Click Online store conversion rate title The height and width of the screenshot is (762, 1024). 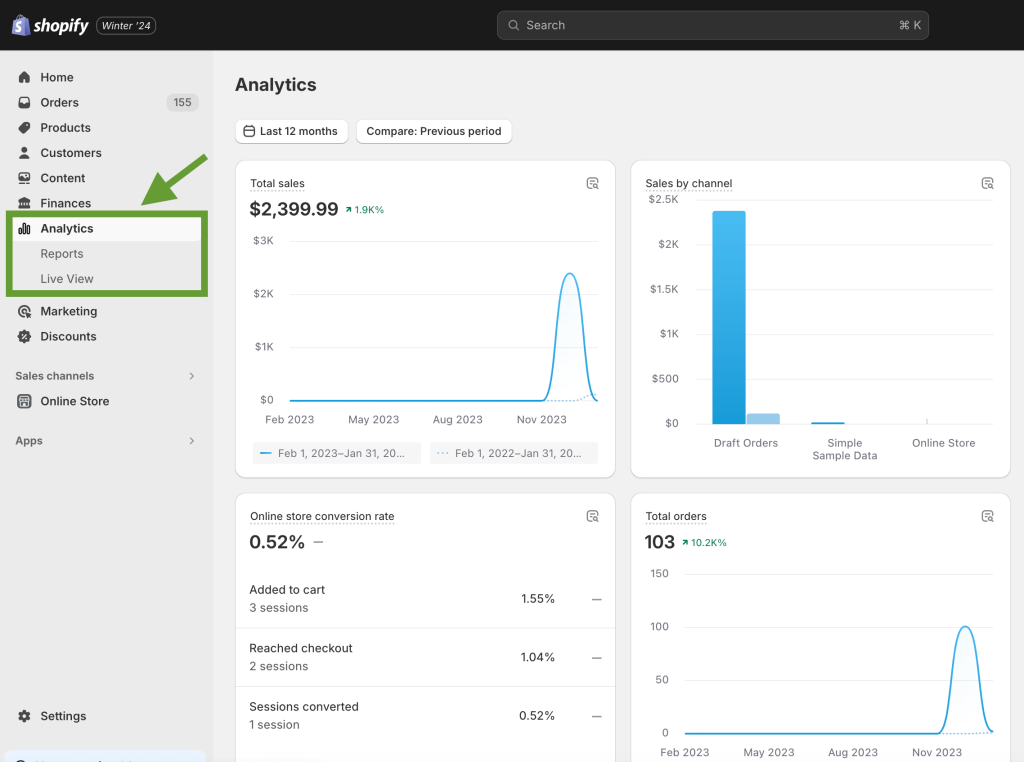pos(322,516)
